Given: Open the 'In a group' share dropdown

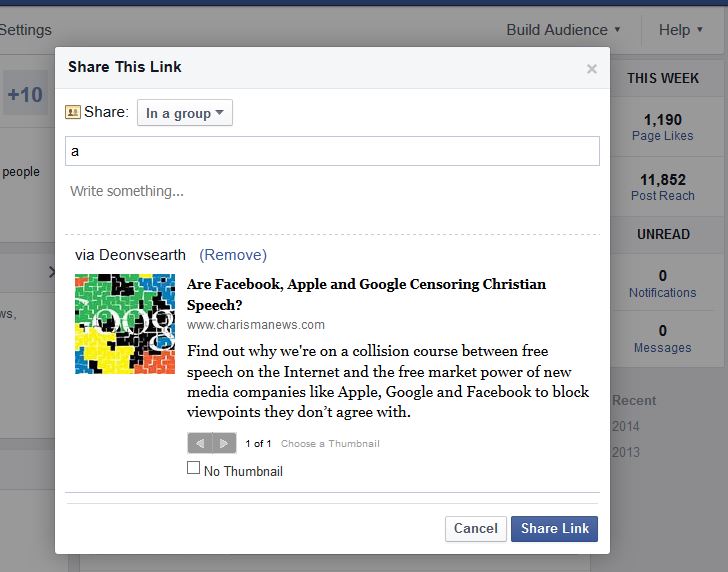Looking at the screenshot, I should click(185, 113).
